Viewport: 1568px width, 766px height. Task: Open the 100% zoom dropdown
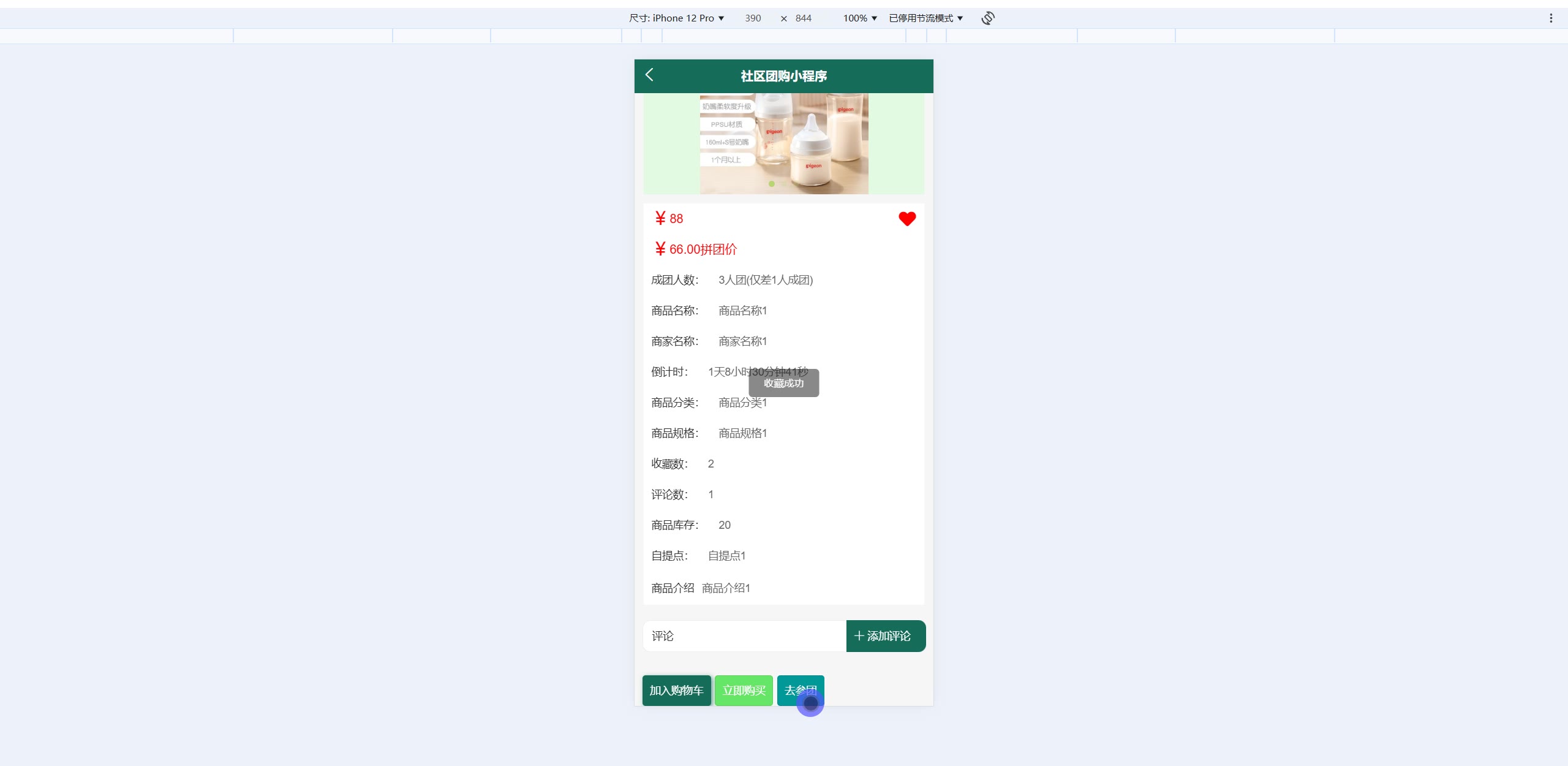click(860, 18)
